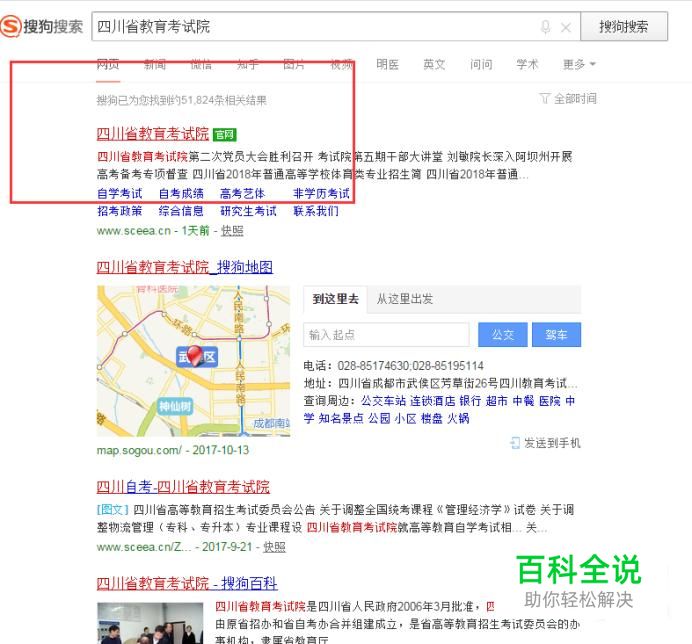
Task: Click the 高考艺体 sublink
Action: pyautogui.click(x=243, y=193)
